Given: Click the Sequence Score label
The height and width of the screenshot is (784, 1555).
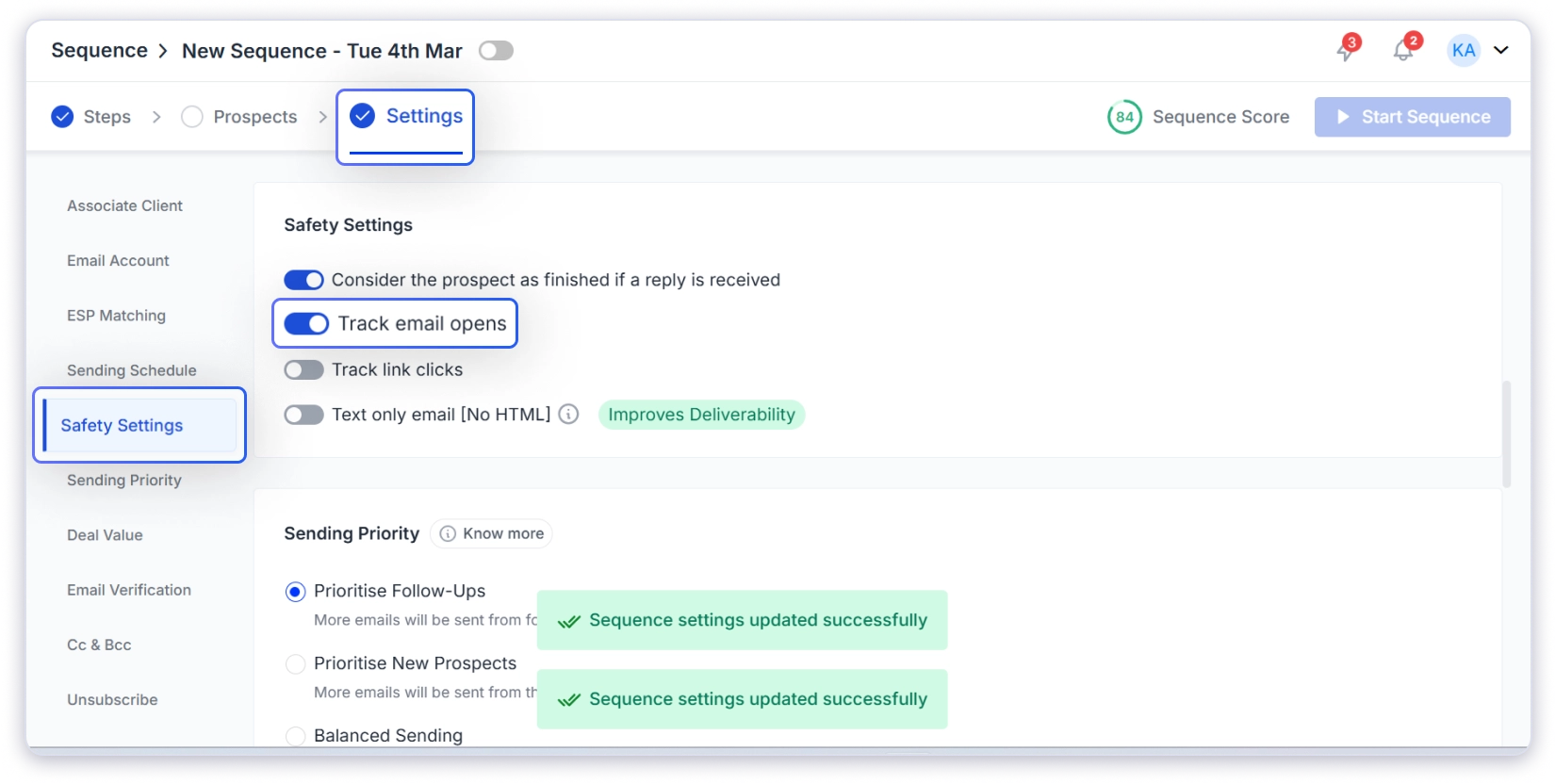Looking at the screenshot, I should 1221,117.
